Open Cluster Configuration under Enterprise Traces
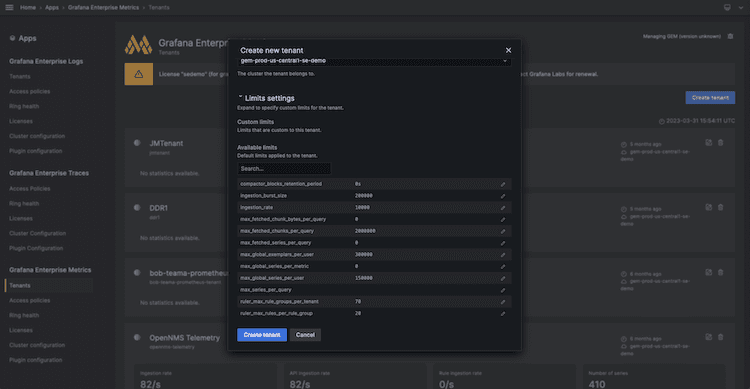The height and width of the screenshot is (389, 750). 37,233
